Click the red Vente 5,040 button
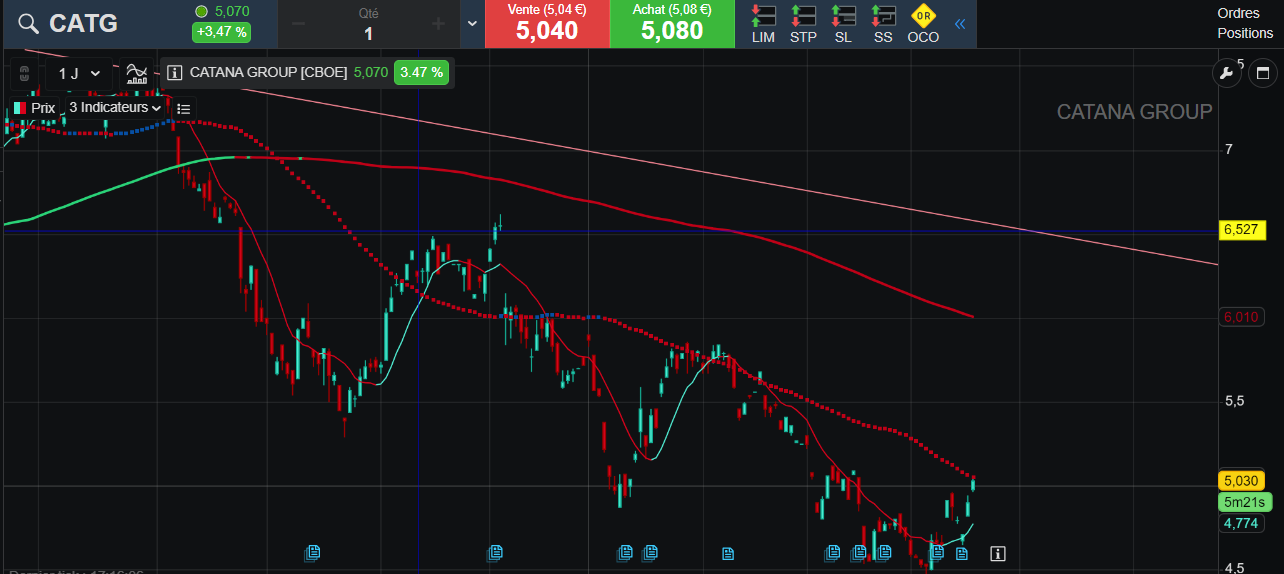The image size is (1284, 574). point(546,24)
